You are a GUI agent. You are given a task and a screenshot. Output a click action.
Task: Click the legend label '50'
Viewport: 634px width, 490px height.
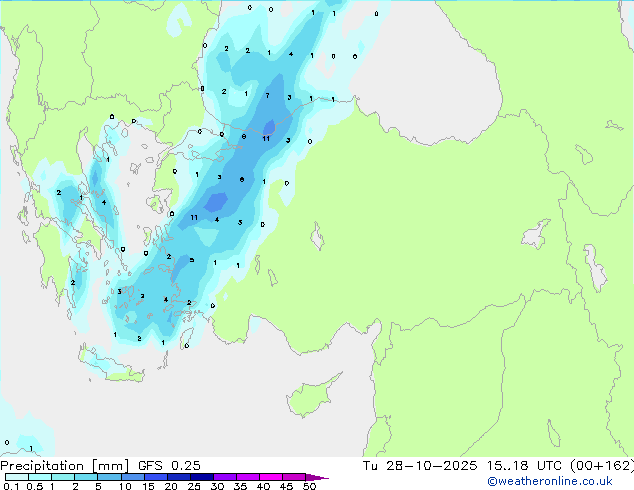tap(309, 486)
